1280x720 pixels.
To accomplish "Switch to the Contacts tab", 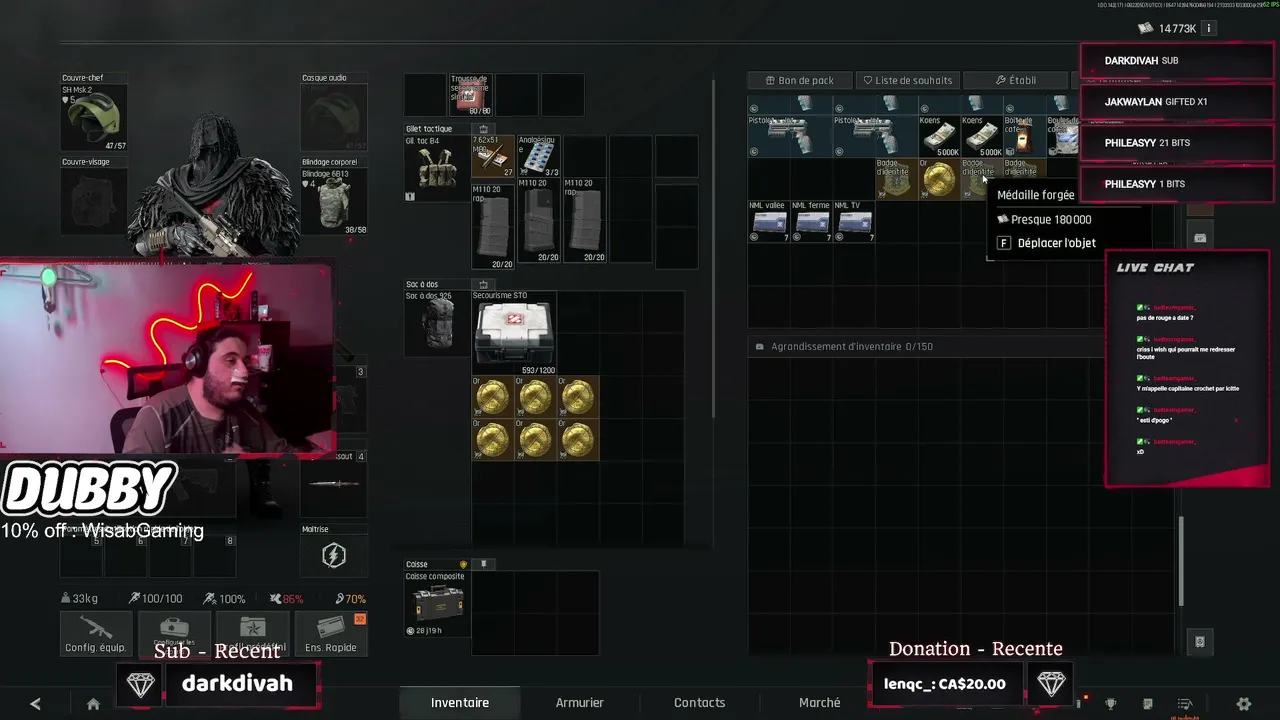I will click(700, 703).
